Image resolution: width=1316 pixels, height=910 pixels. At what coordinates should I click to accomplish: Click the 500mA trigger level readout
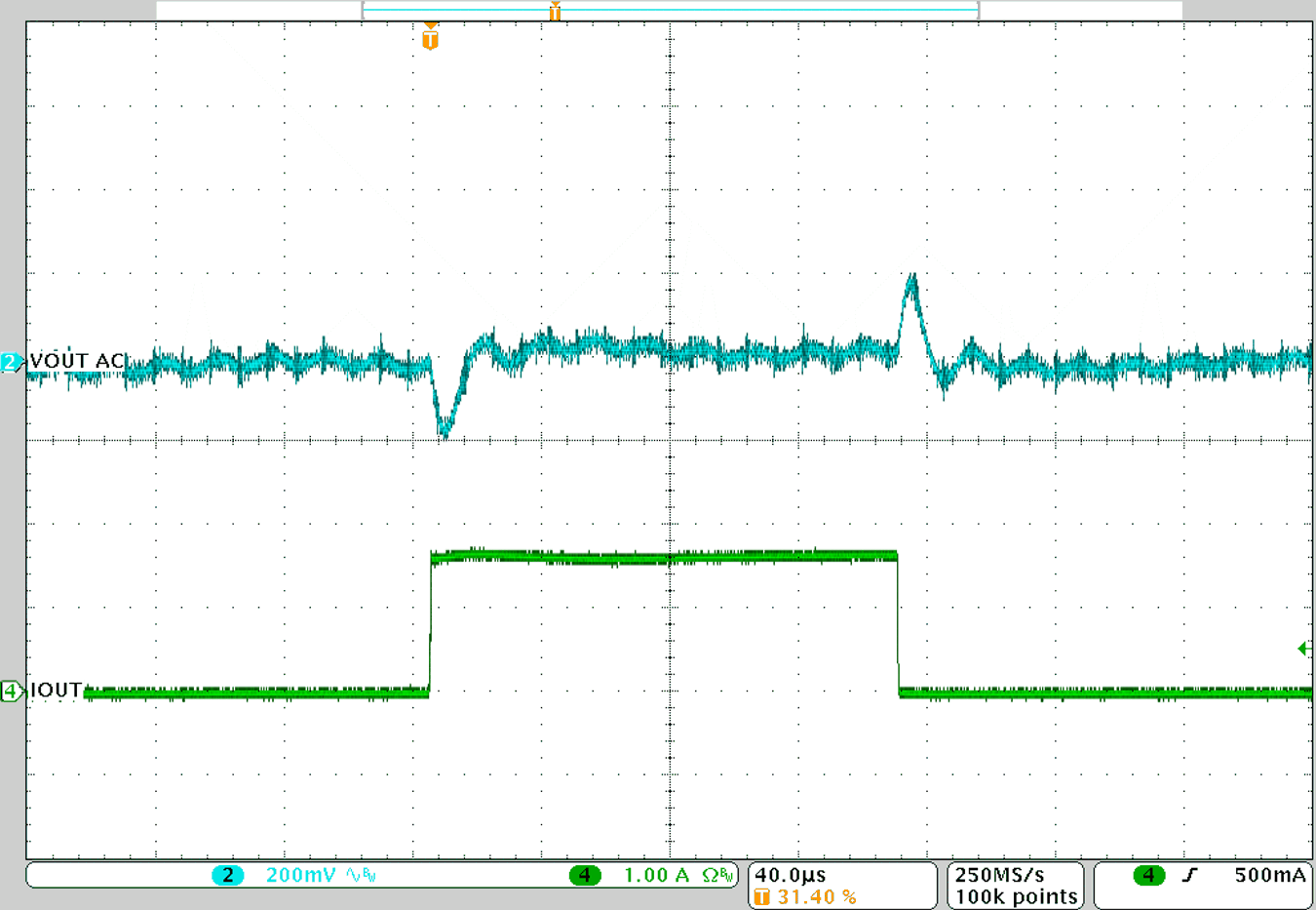tap(1269, 875)
